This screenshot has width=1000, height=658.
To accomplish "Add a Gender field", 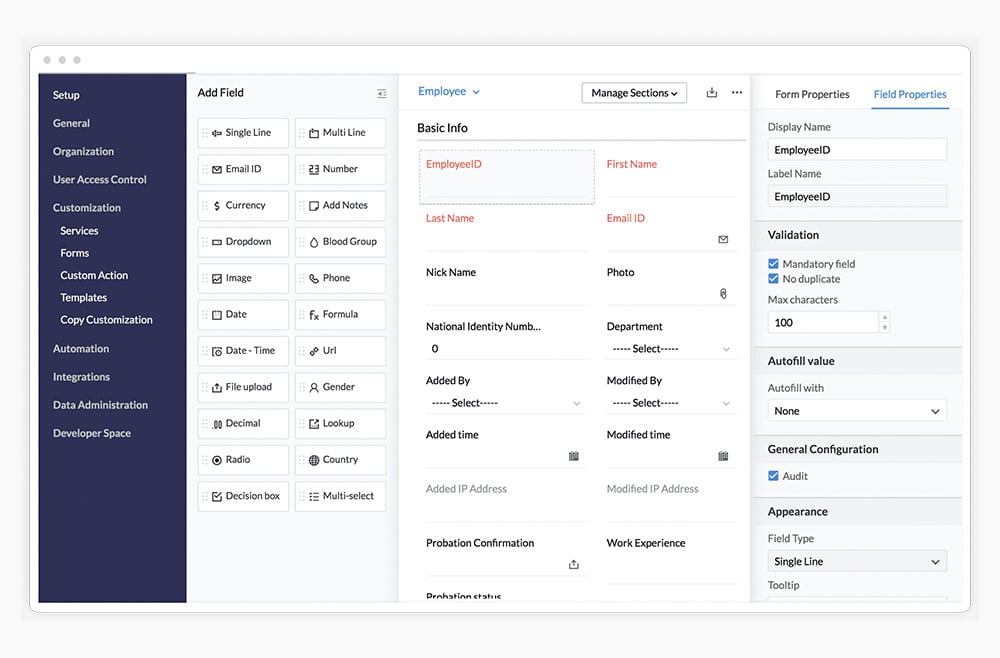I will point(341,387).
